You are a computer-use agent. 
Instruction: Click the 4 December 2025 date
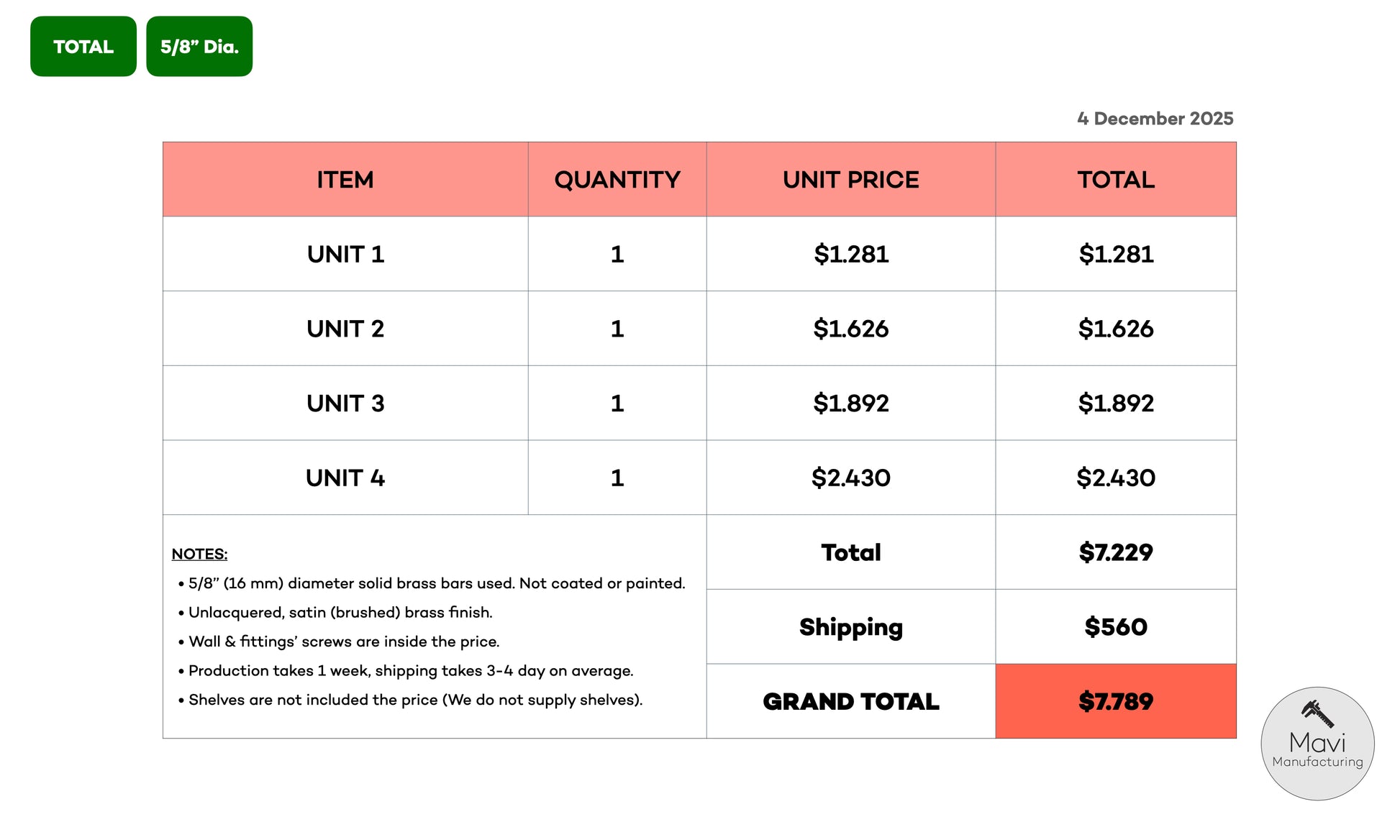pos(1155,119)
